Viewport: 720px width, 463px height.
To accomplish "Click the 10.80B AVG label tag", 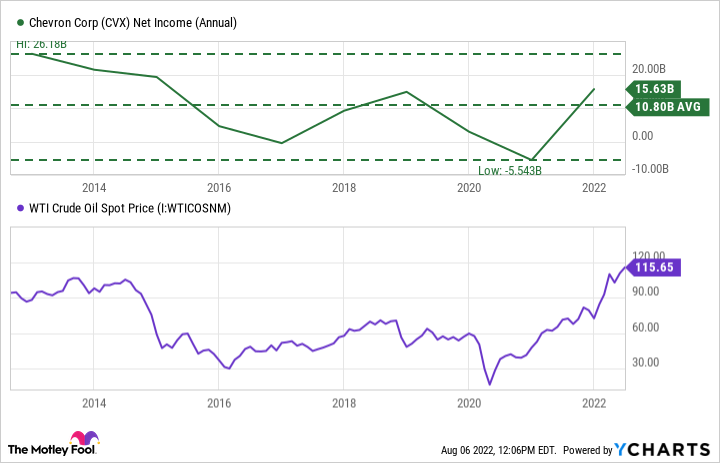I will point(667,105).
